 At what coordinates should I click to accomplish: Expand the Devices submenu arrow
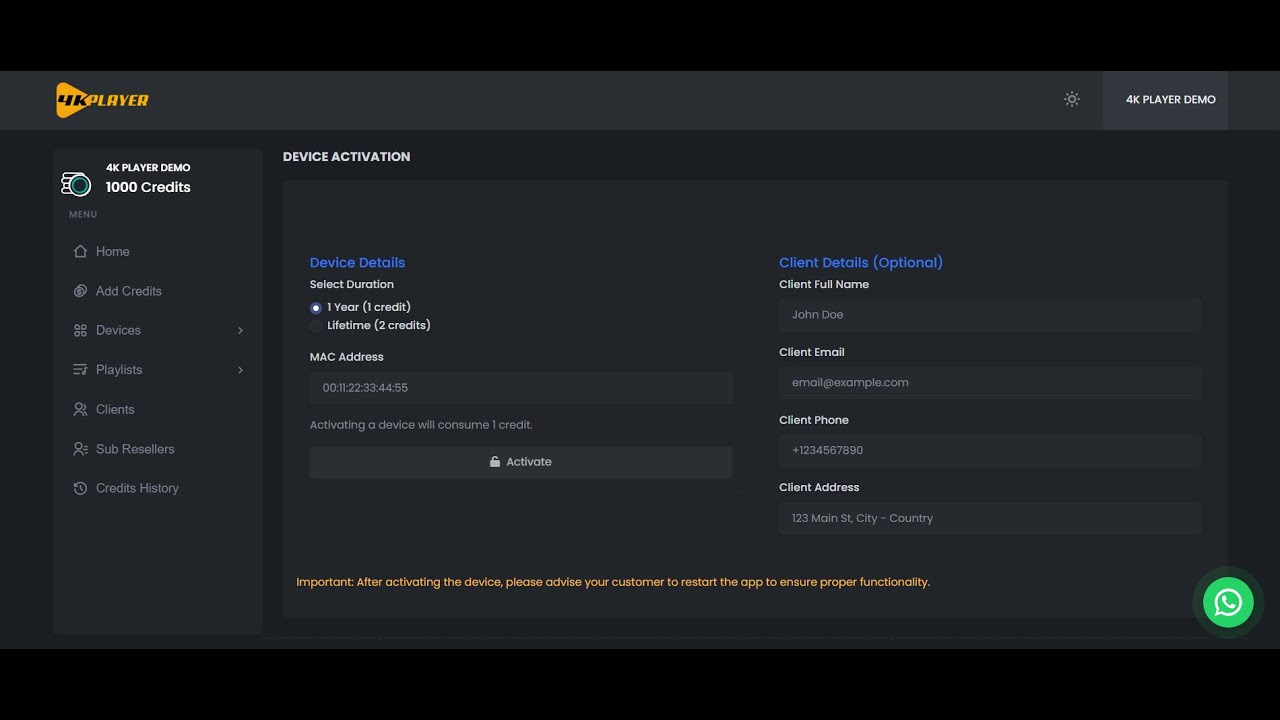[x=240, y=330]
